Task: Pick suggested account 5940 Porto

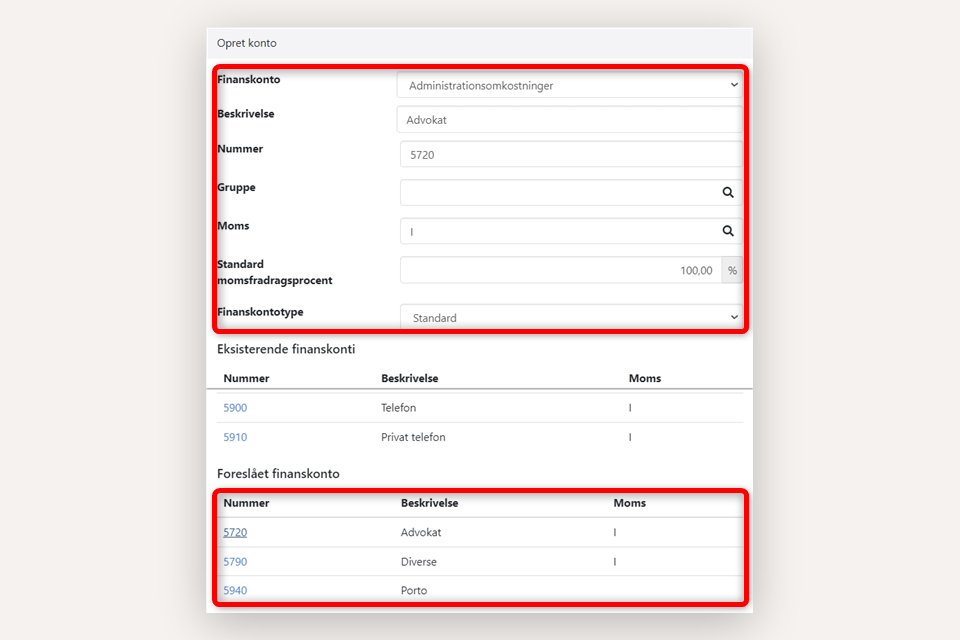Action: [235, 590]
